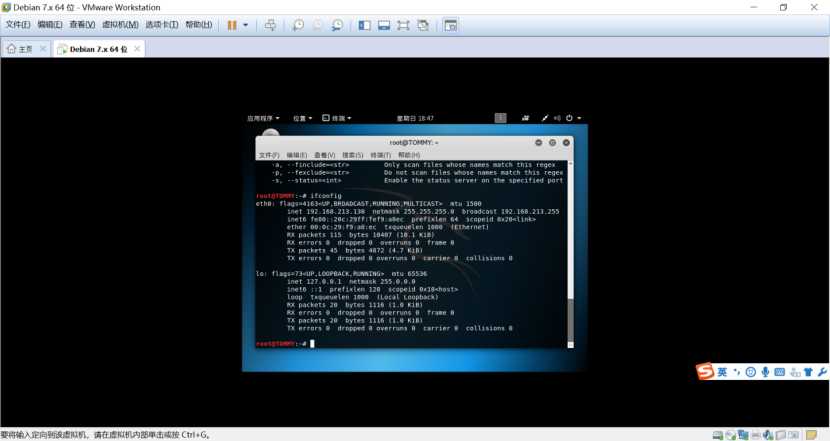The width and height of the screenshot is (830, 441).
Task: Click network adapter icon in status bar
Action: click(743, 435)
